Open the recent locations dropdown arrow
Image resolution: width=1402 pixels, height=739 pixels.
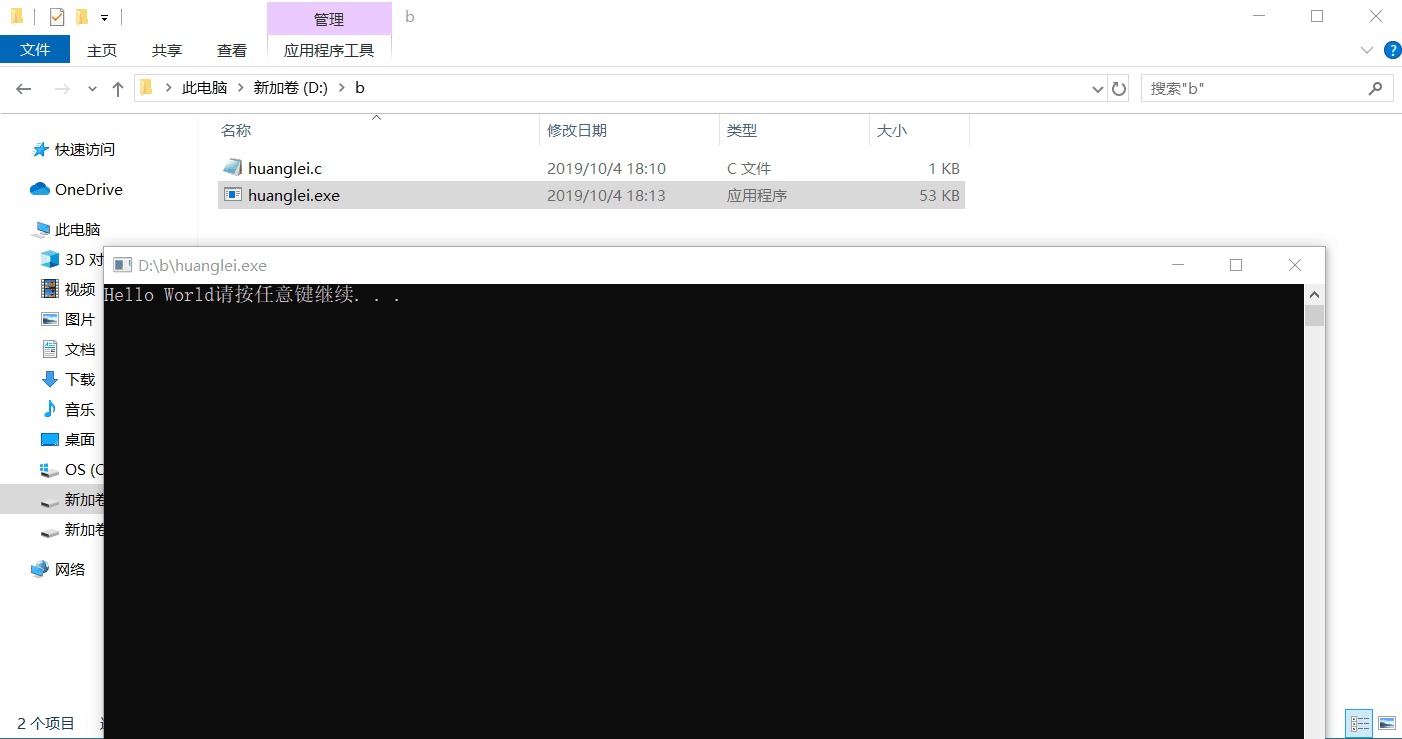(x=92, y=89)
